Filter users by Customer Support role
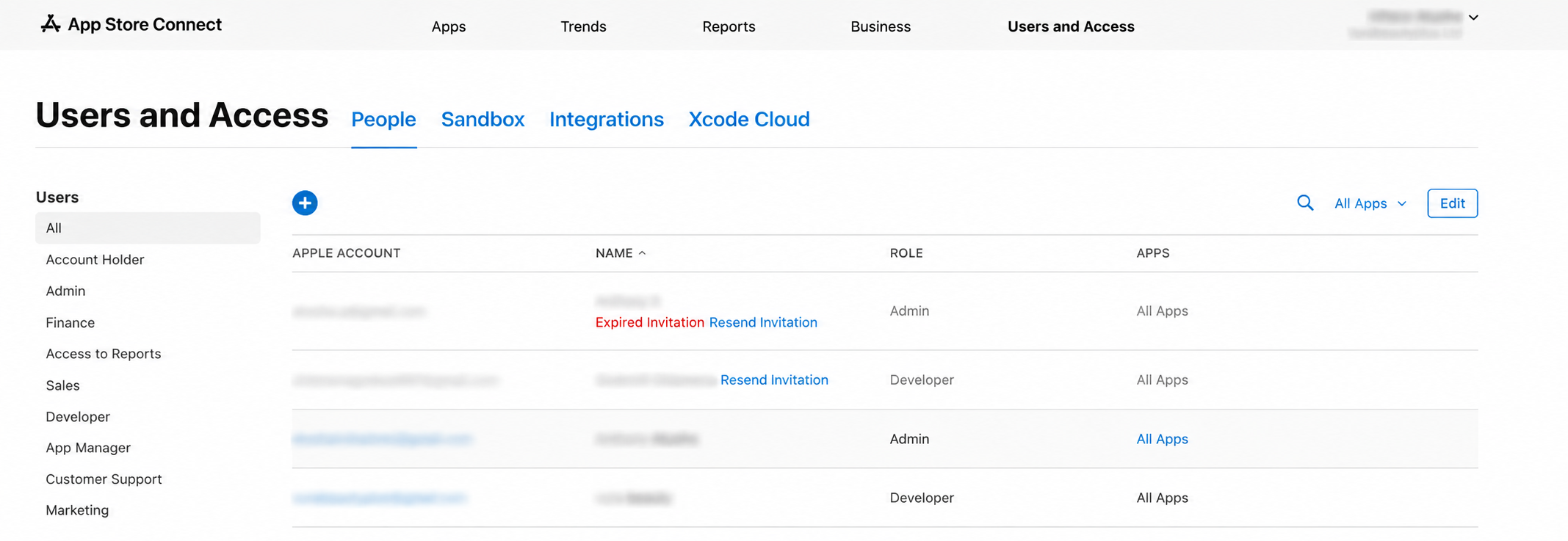 click(104, 479)
